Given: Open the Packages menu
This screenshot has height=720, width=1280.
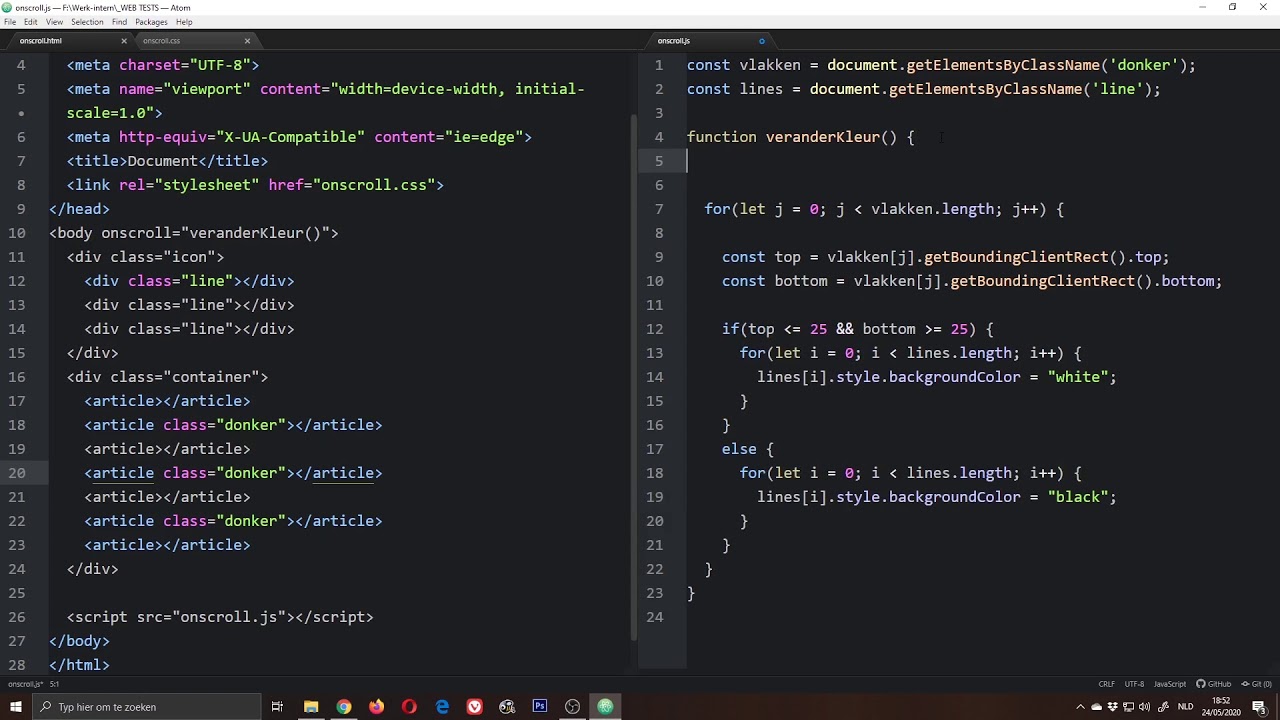Looking at the screenshot, I should click(151, 22).
